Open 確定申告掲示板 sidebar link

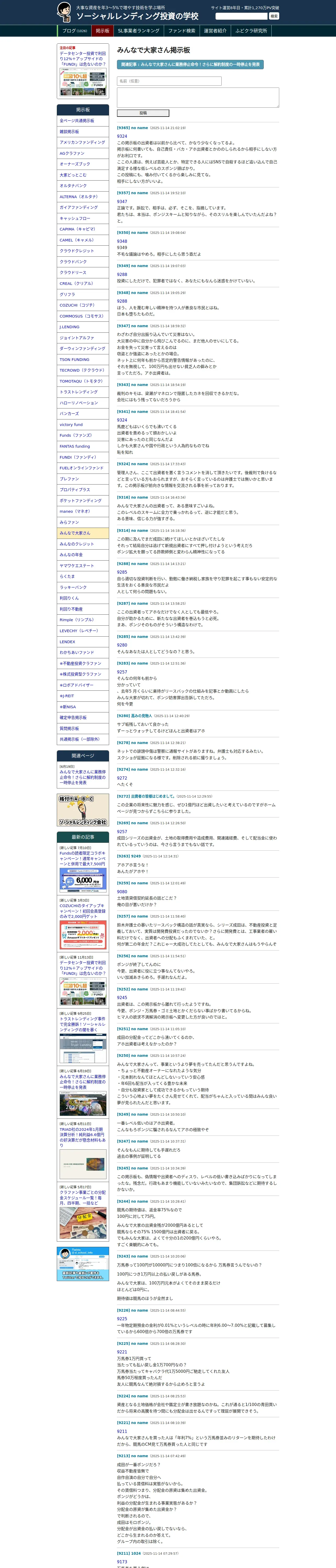coord(83,718)
